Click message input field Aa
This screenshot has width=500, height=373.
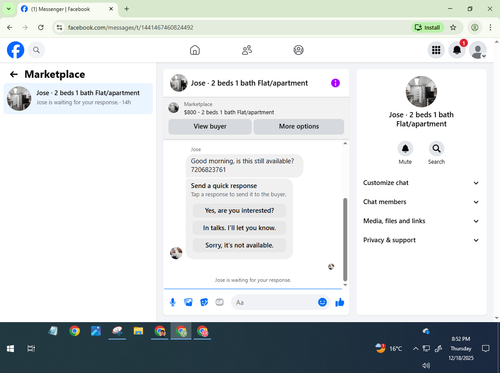coord(274,302)
